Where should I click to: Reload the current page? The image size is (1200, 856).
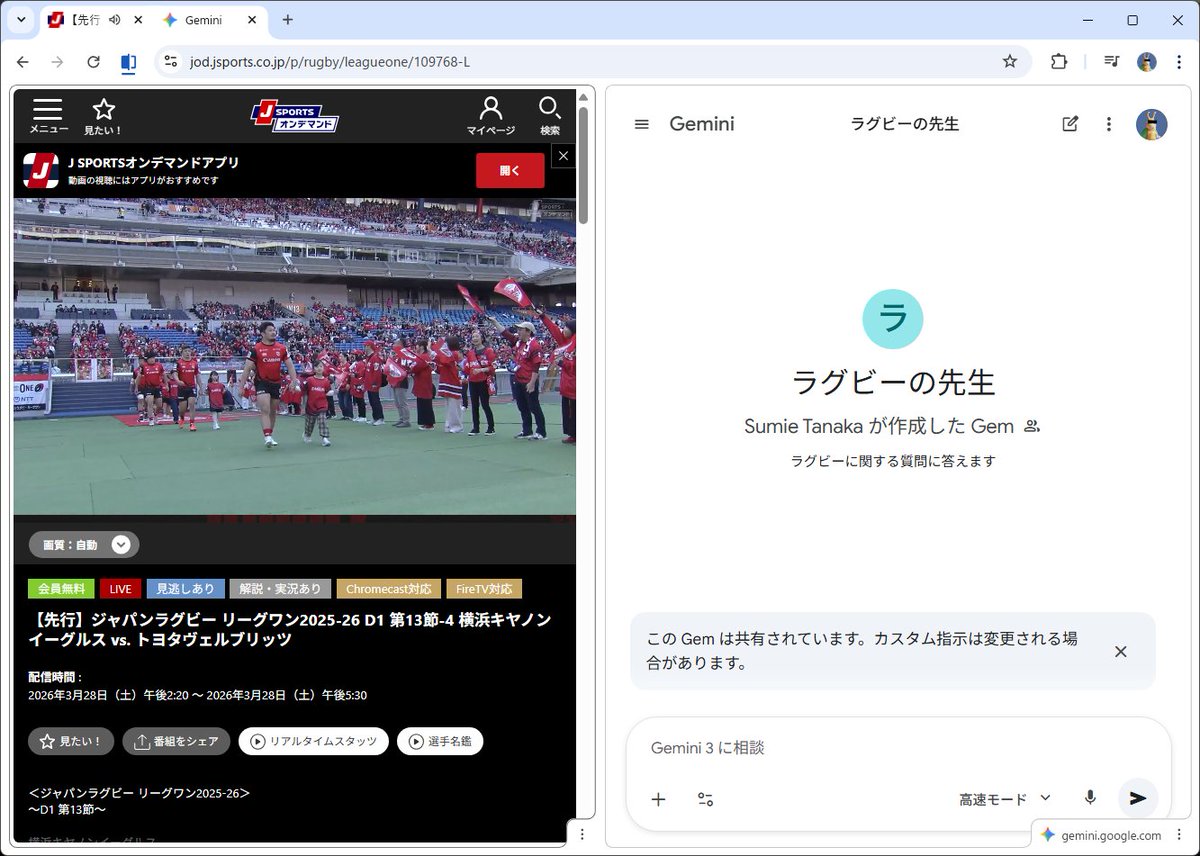tap(93, 62)
